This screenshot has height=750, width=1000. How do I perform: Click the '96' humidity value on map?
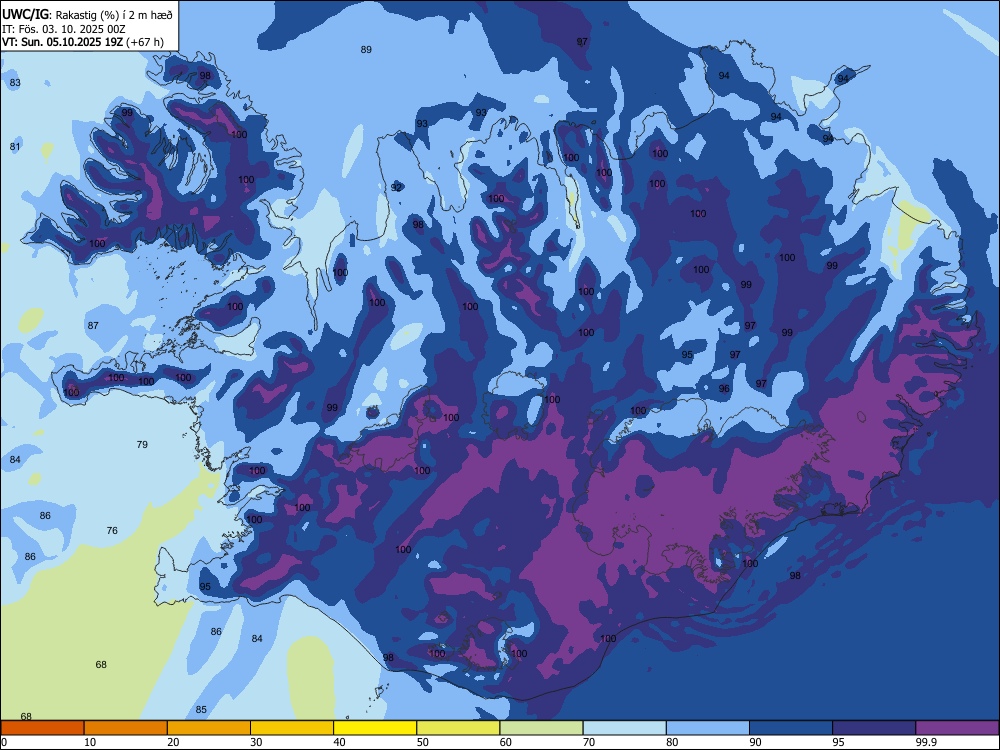[724, 388]
